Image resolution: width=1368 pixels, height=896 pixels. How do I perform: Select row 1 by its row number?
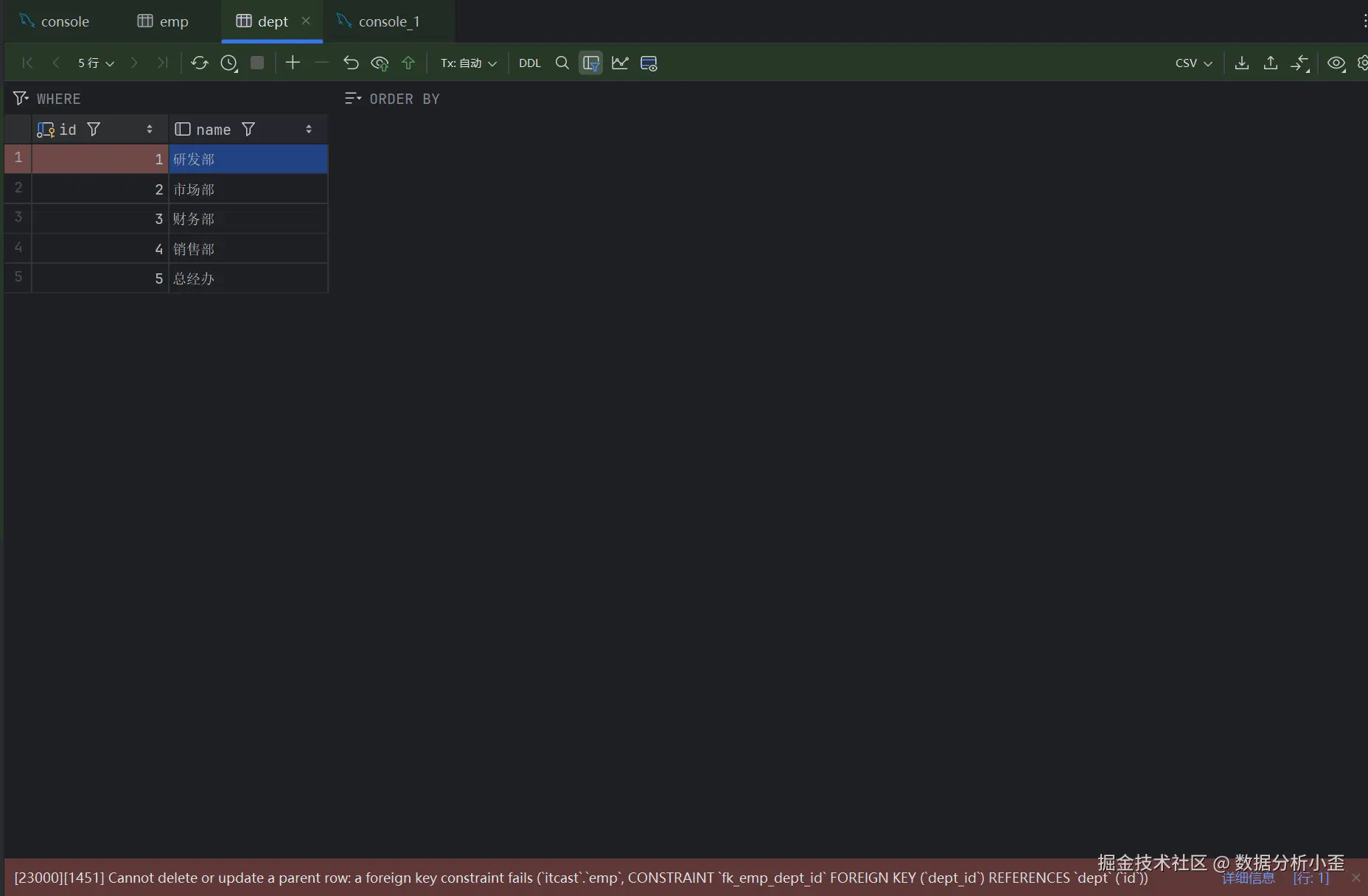(18, 158)
